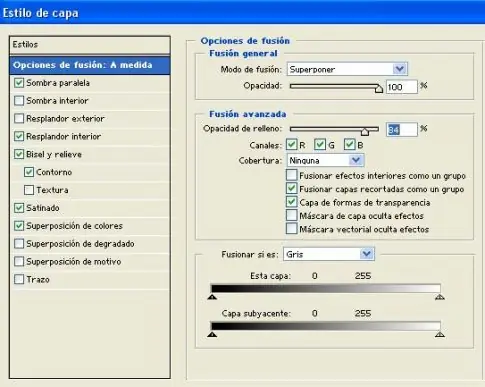The height and width of the screenshot is (387, 485).
Task: Click the Esta capa gradient bar
Action: pyautogui.click(x=326, y=288)
